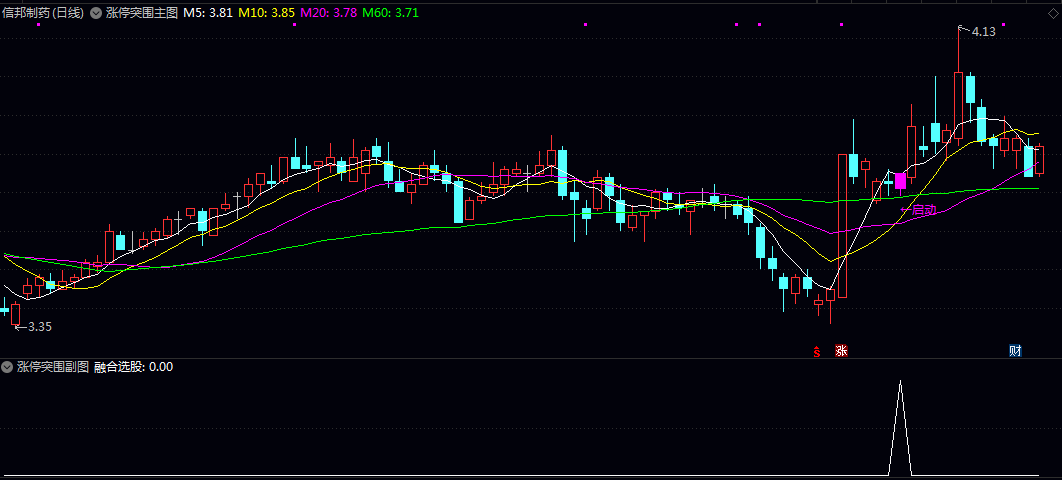The image size is (1062, 480).
Task: Click the 涨停突围主图 indicator name label
Action: [142, 13]
